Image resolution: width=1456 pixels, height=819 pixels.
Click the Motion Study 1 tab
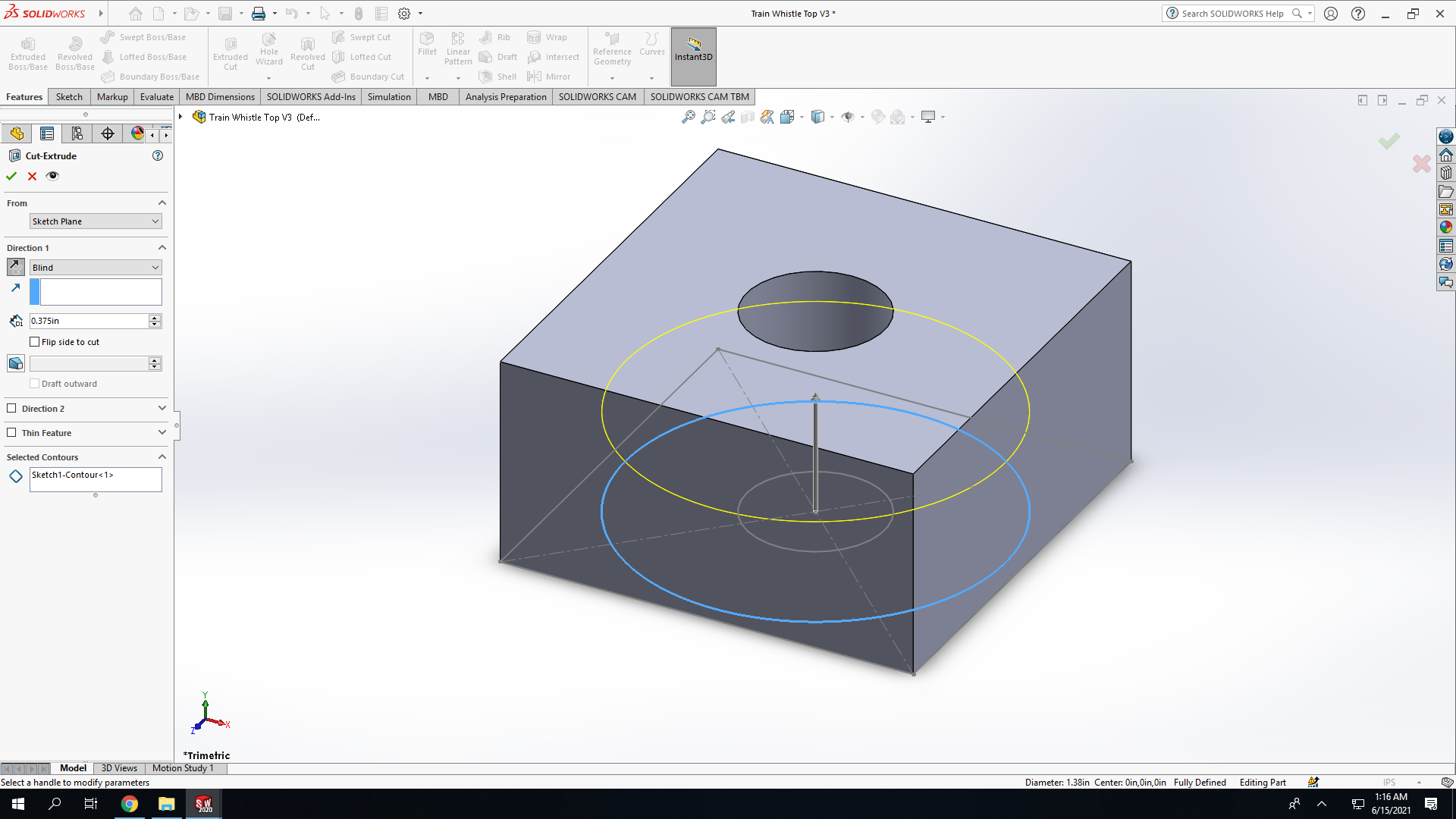pyautogui.click(x=183, y=768)
